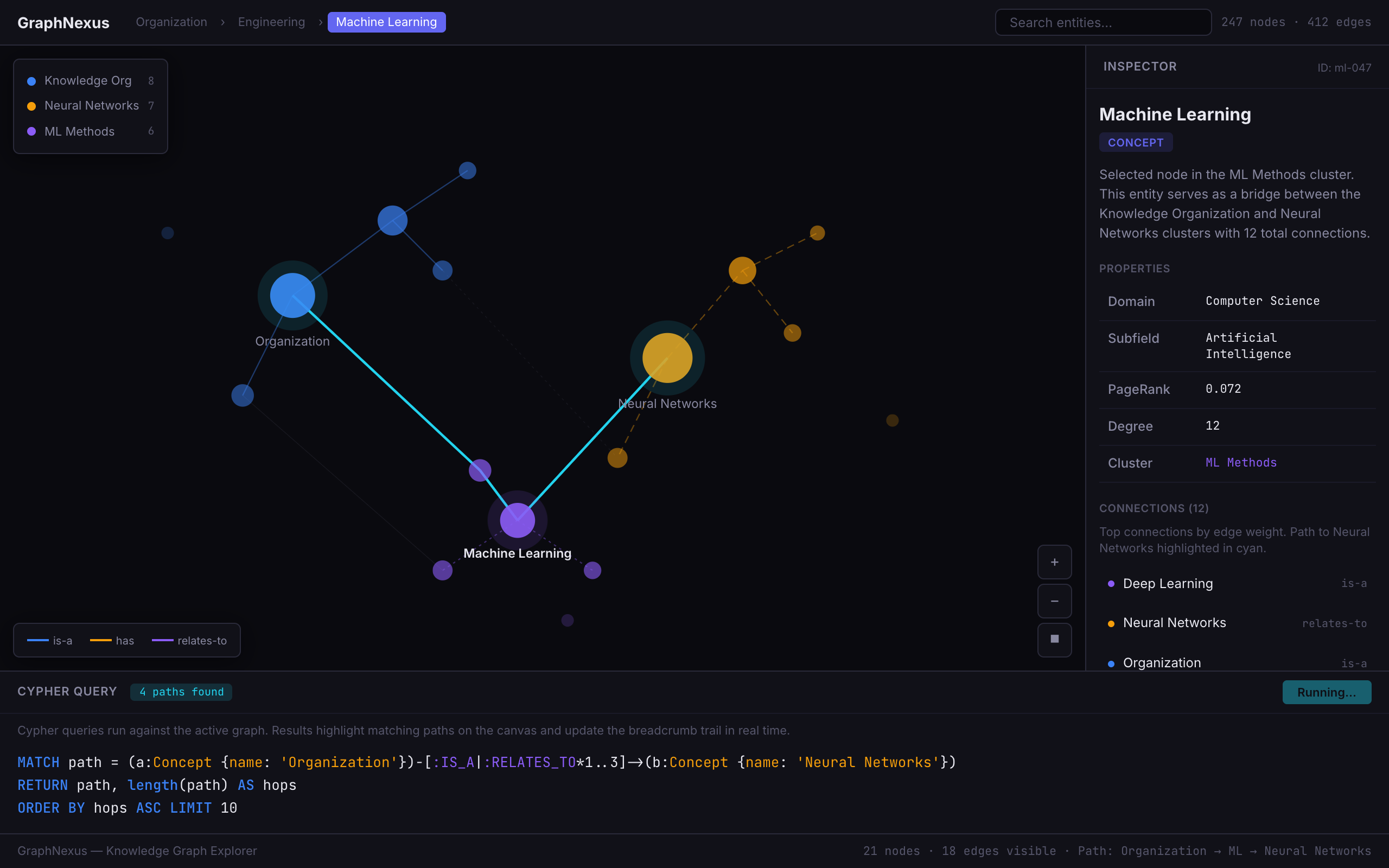Click the Running query status button
This screenshot has width=1389, height=868.
(x=1327, y=692)
